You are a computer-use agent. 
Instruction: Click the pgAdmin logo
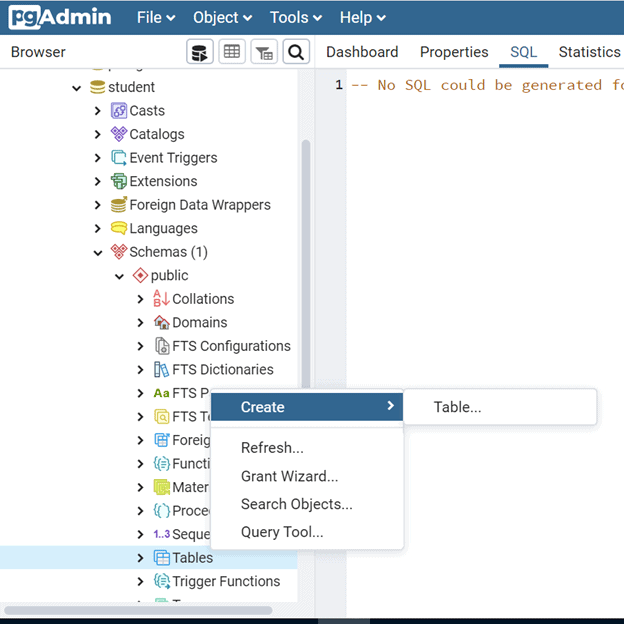pyautogui.click(x=60, y=17)
